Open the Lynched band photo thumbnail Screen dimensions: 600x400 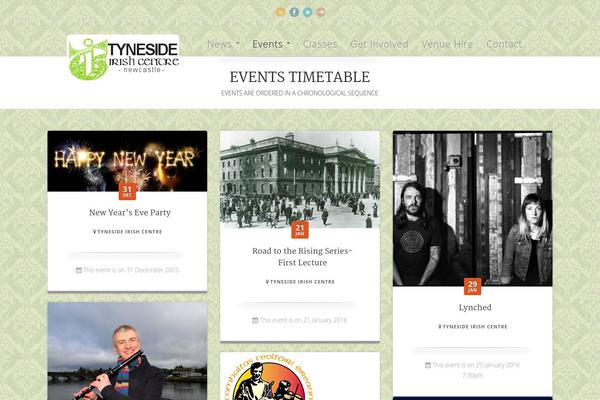tap(473, 209)
